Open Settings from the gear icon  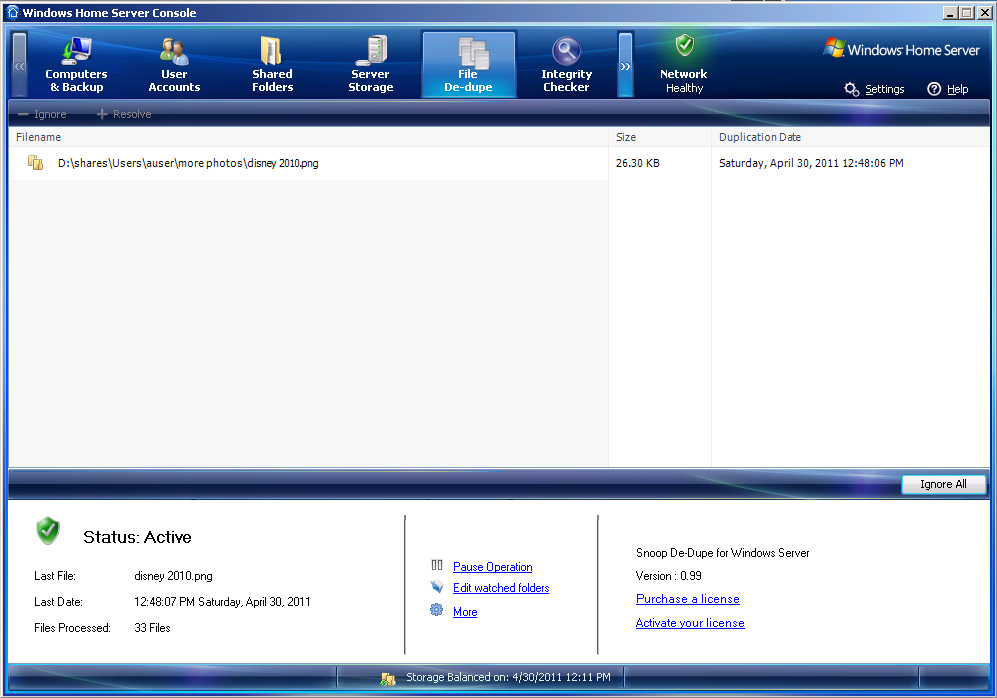(x=851, y=89)
